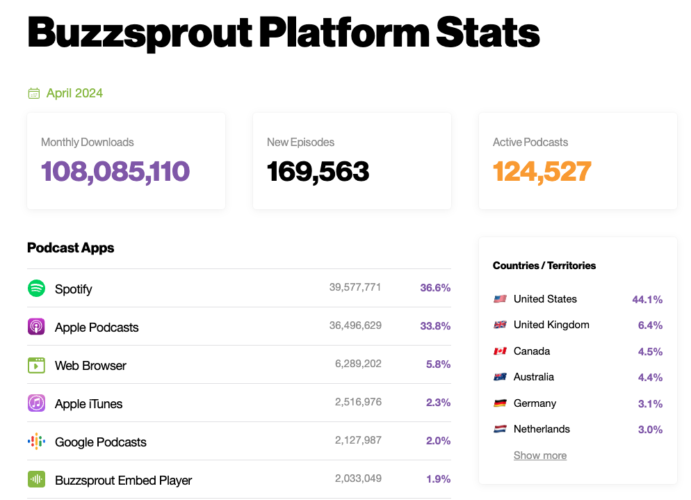Select the Apple Podcasts row name

coord(97,327)
